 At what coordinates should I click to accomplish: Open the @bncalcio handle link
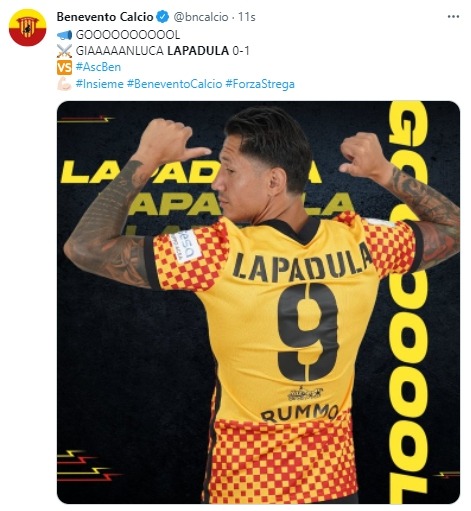pos(201,17)
